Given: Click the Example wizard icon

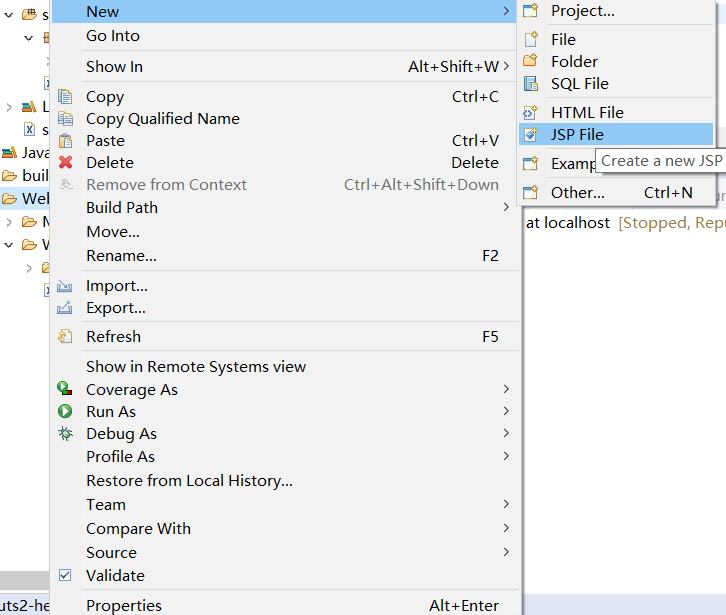Looking at the screenshot, I should [x=531, y=163].
